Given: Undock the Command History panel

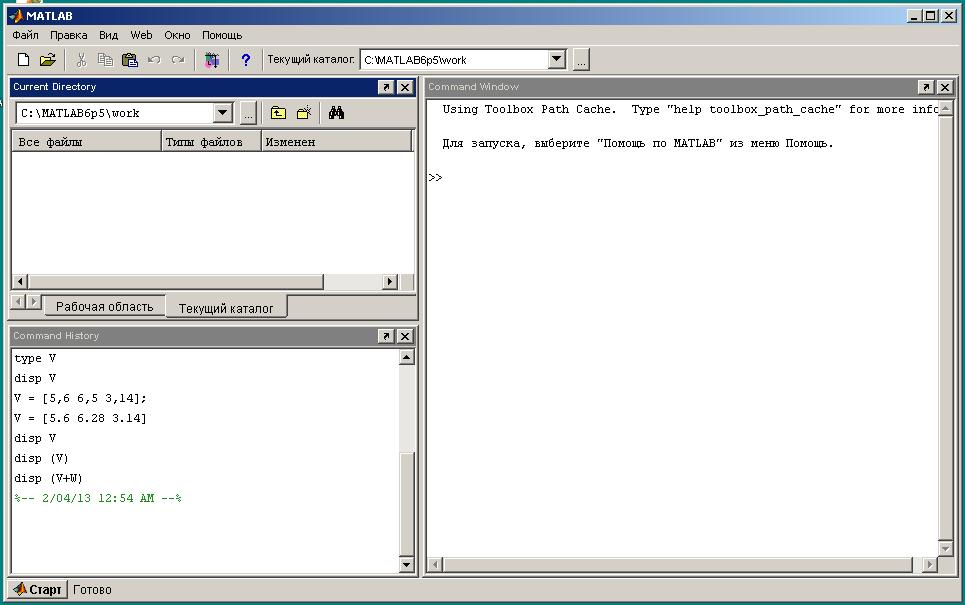Looking at the screenshot, I should pos(386,336).
